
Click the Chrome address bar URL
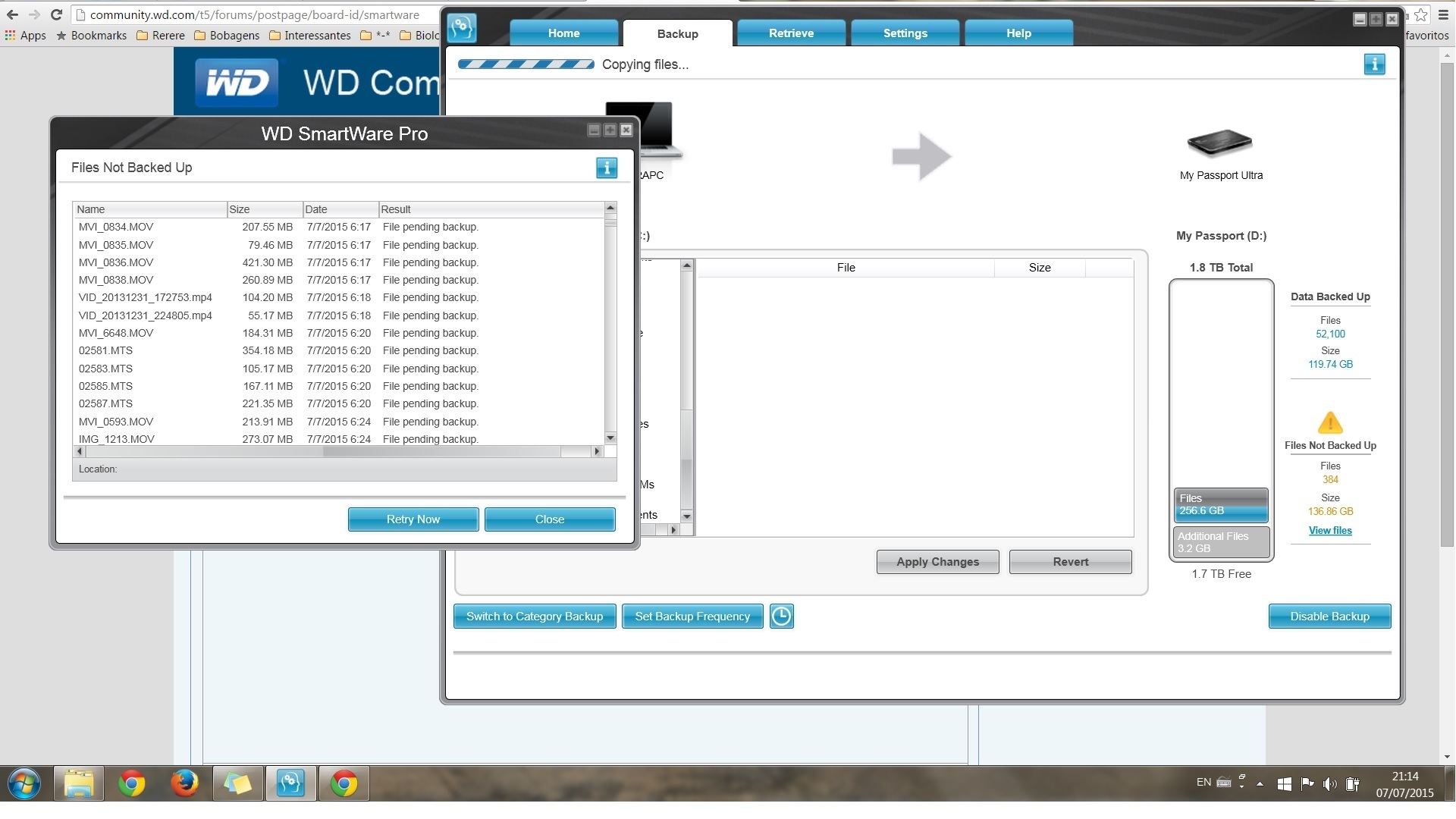tap(254, 14)
